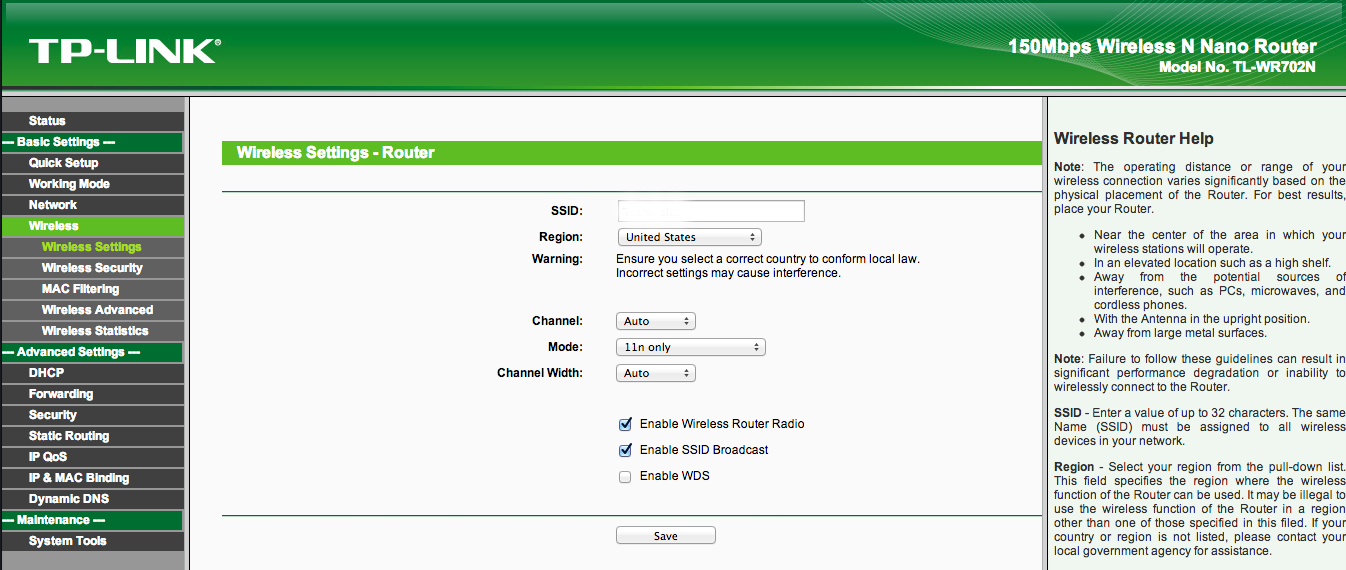
Task: Click the Wireless Settings - Router title
Action: tap(335, 153)
